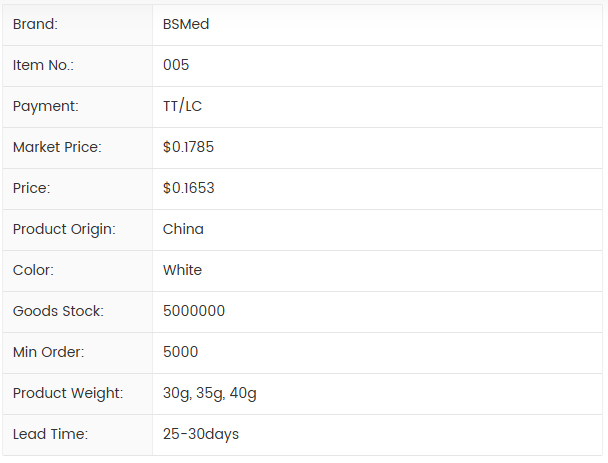Screen dimensions: 608x463
Task: Click the Product Origin label
Action: pyautogui.click(x=64, y=229)
